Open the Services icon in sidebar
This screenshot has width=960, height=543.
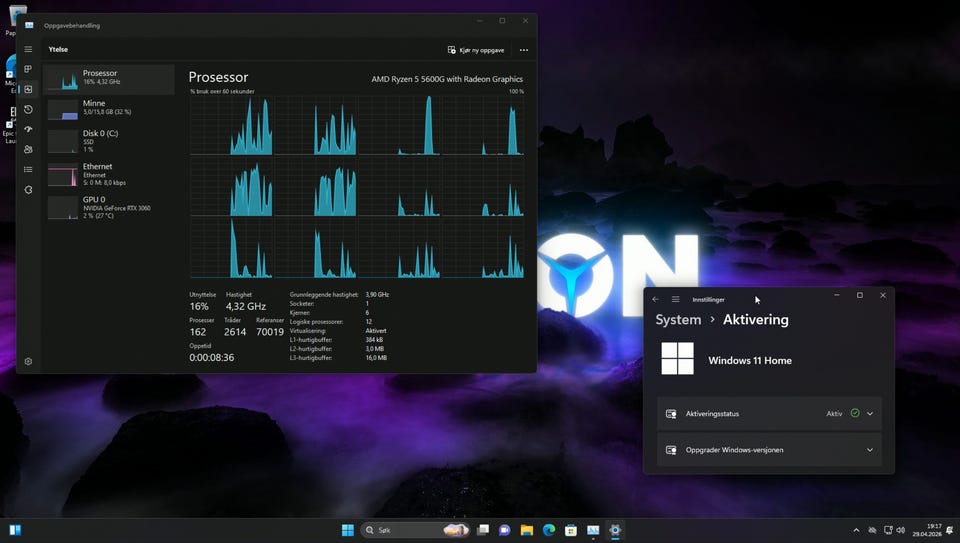point(28,190)
